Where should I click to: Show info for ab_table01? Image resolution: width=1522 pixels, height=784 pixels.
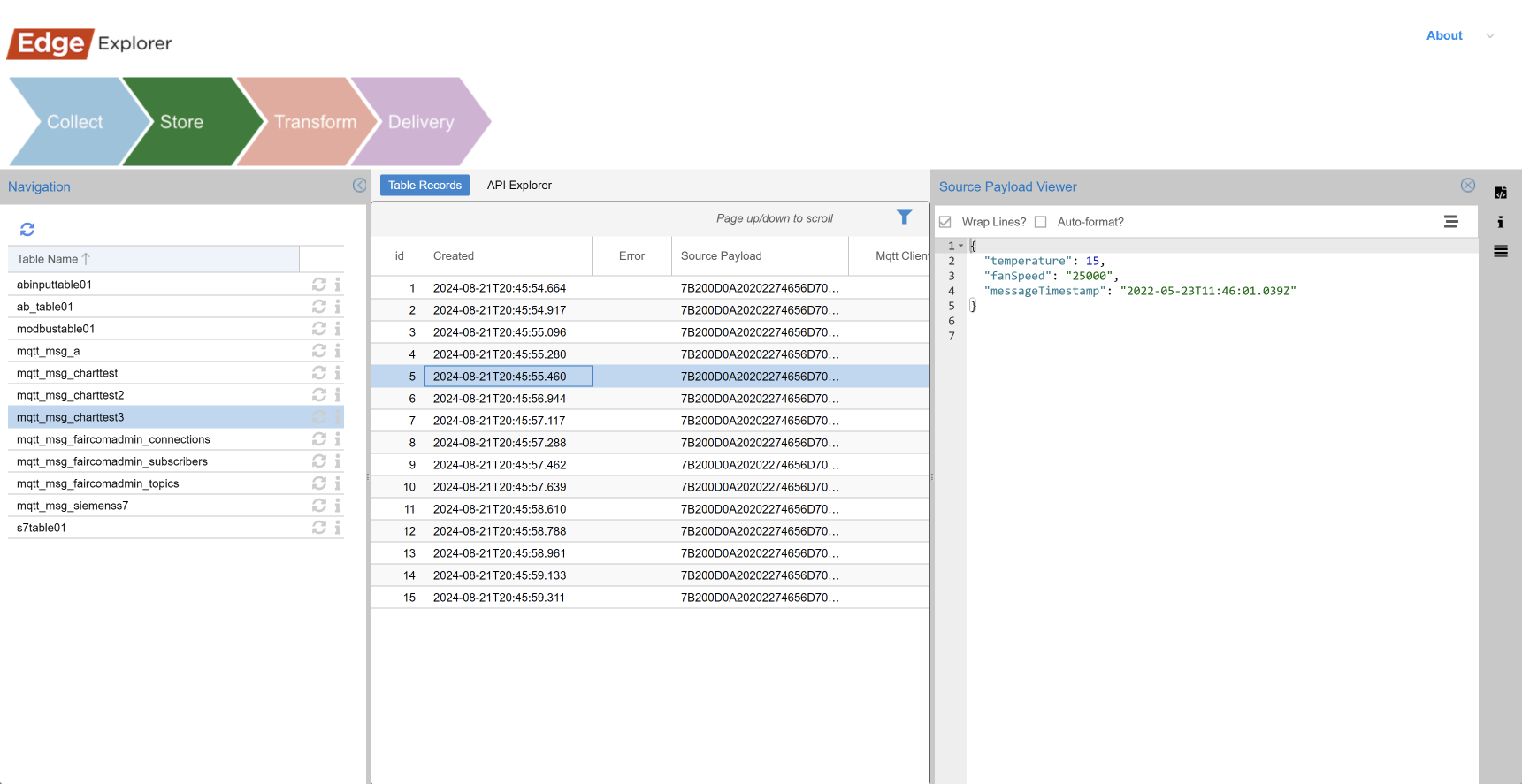[x=338, y=307]
